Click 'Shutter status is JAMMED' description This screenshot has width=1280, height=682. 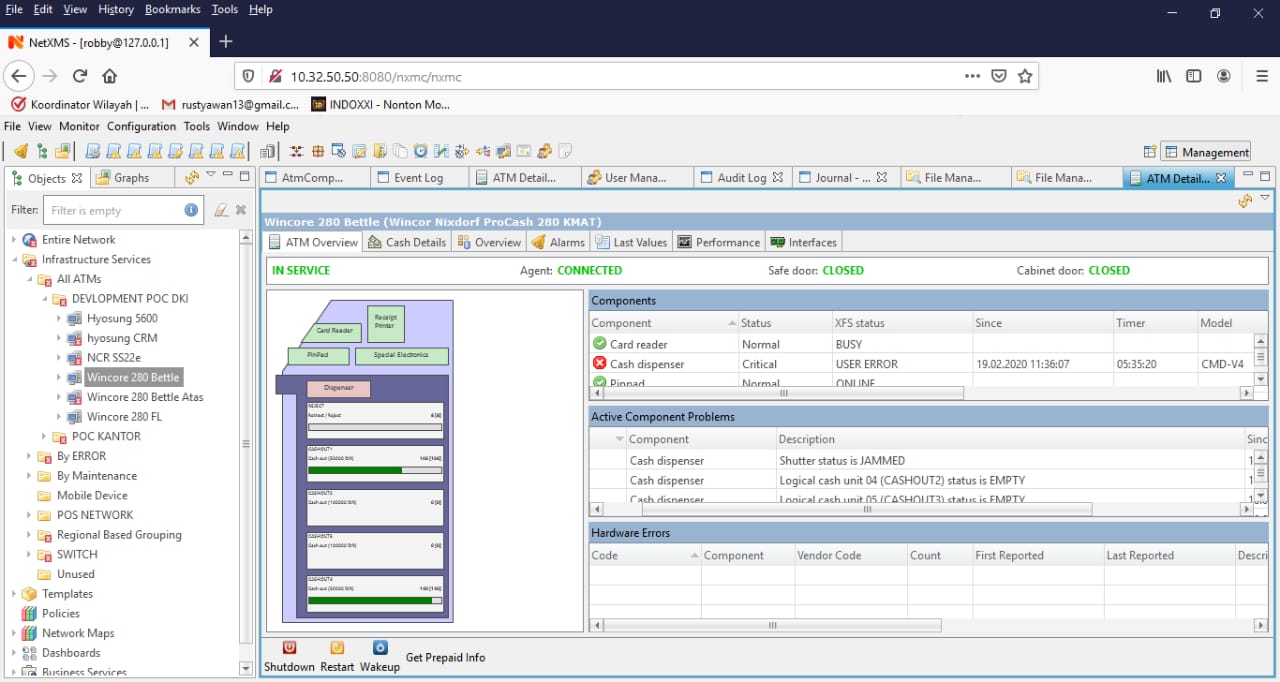pos(842,461)
